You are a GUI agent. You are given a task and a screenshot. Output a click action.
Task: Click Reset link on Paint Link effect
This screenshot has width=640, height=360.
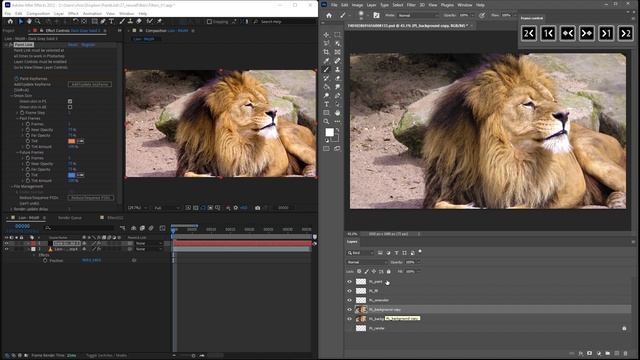pos(73,44)
